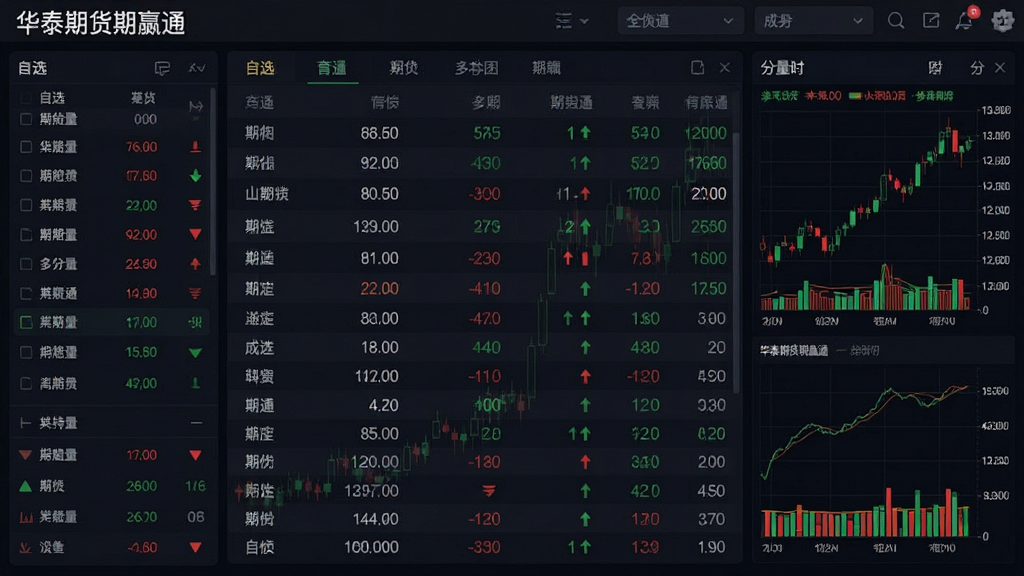Tick the checkbox in the 07.60 row

(26, 176)
